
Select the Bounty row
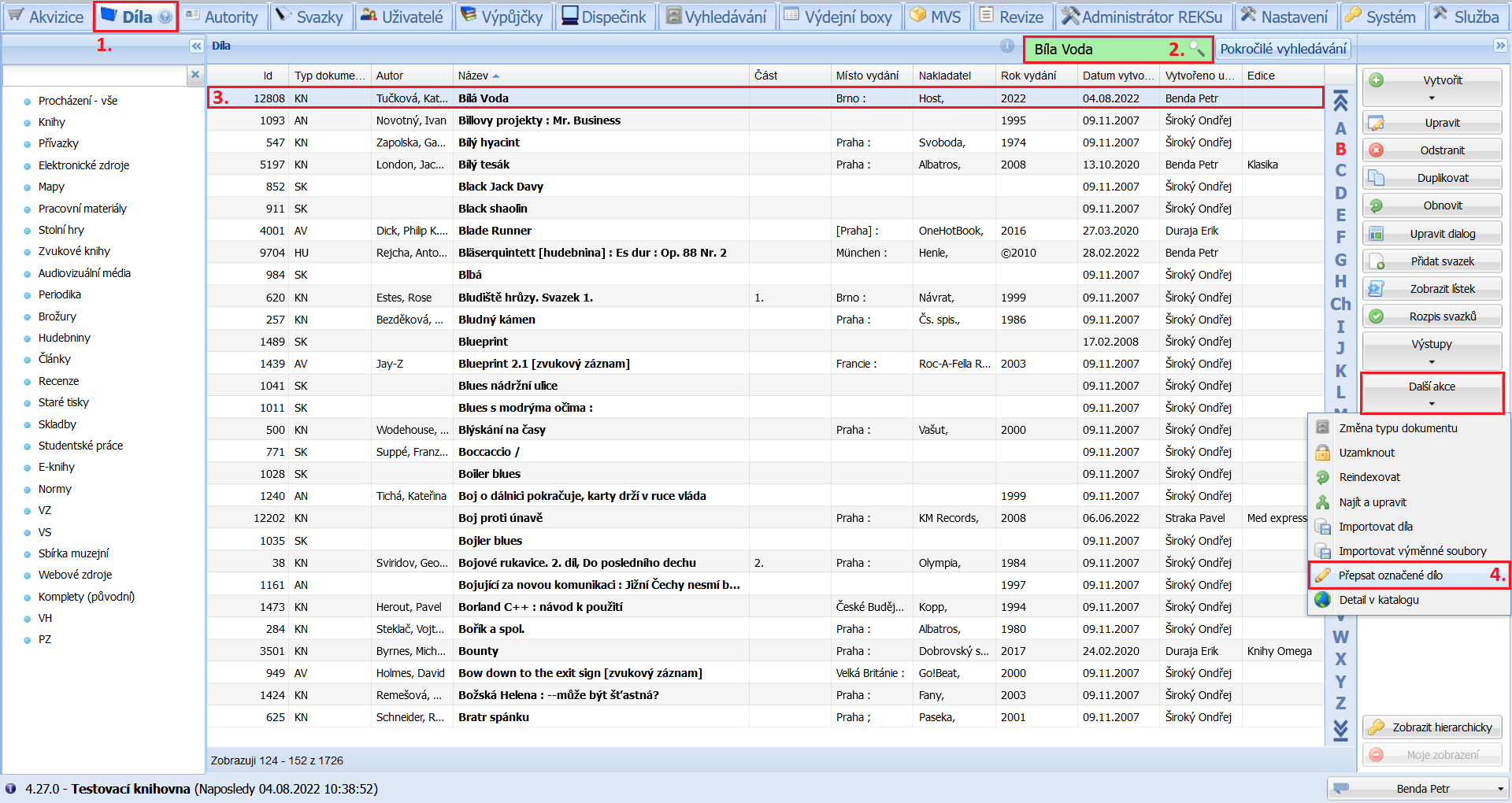click(x=765, y=651)
